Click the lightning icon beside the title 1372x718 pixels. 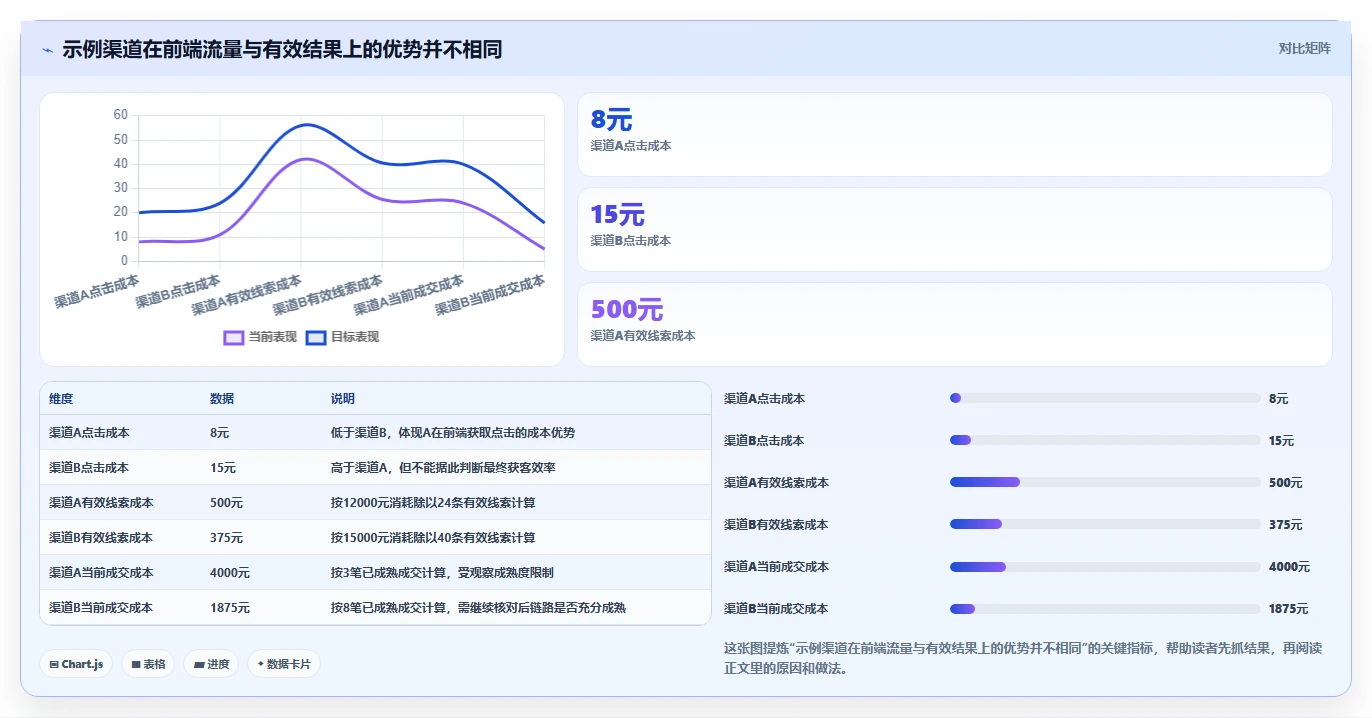click(47, 50)
